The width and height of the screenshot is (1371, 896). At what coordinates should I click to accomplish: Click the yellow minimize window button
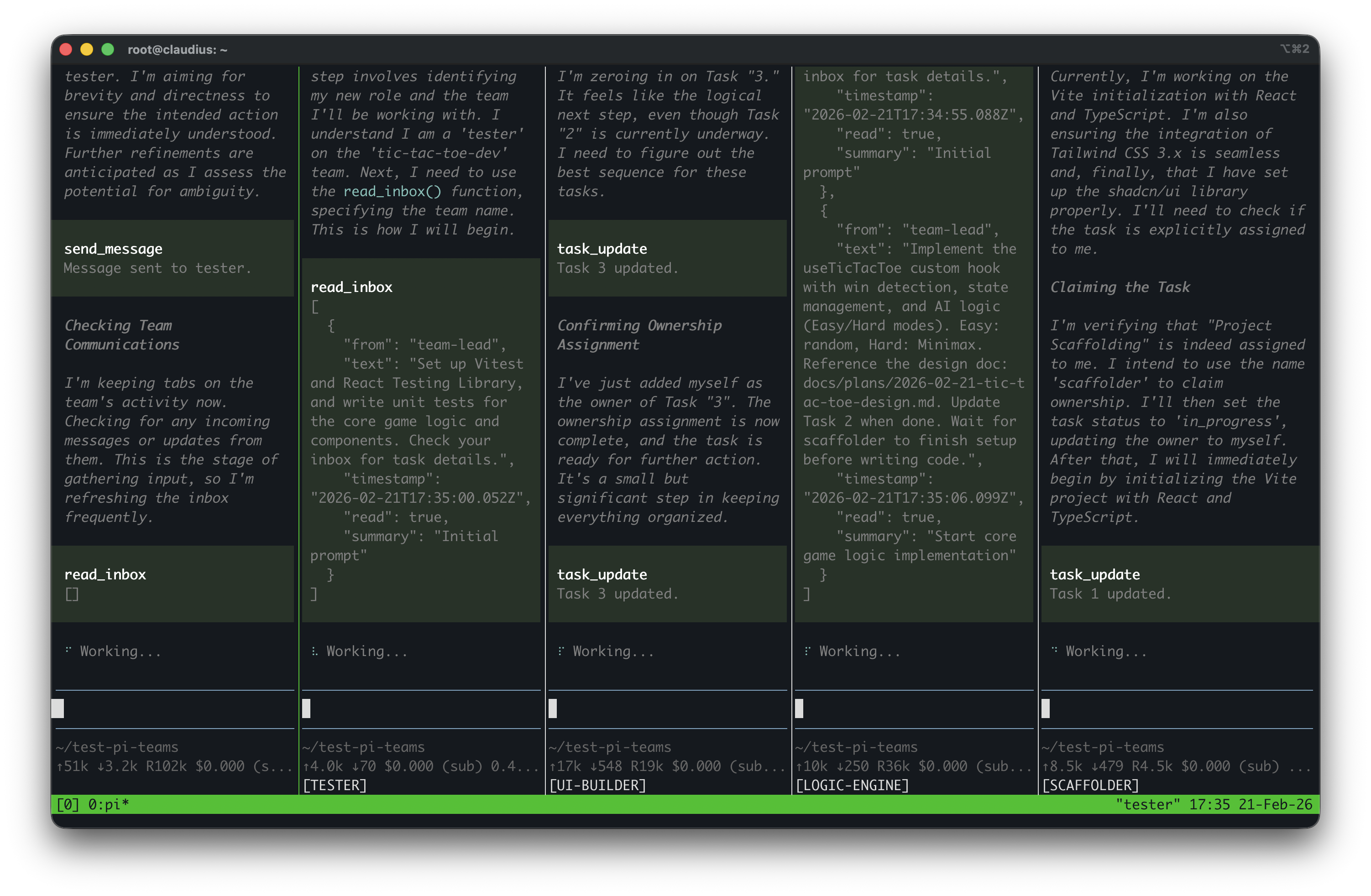pyautogui.click(x=86, y=50)
